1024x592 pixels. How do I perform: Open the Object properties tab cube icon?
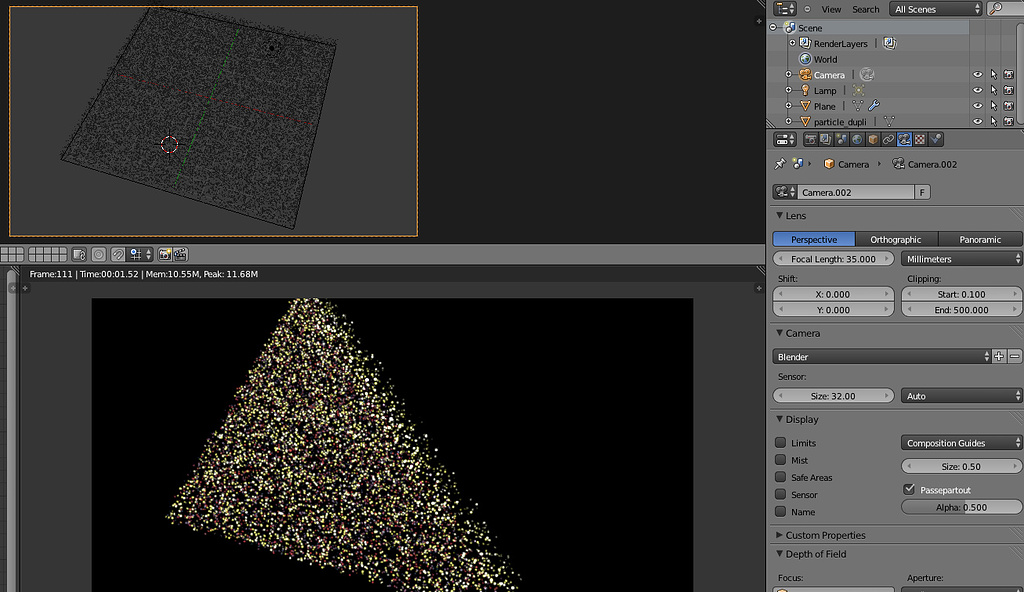click(x=872, y=139)
